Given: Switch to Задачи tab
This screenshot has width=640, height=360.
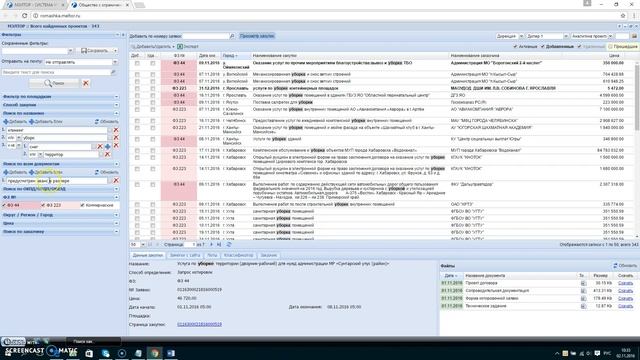Looking at the screenshot, I should 269,255.
